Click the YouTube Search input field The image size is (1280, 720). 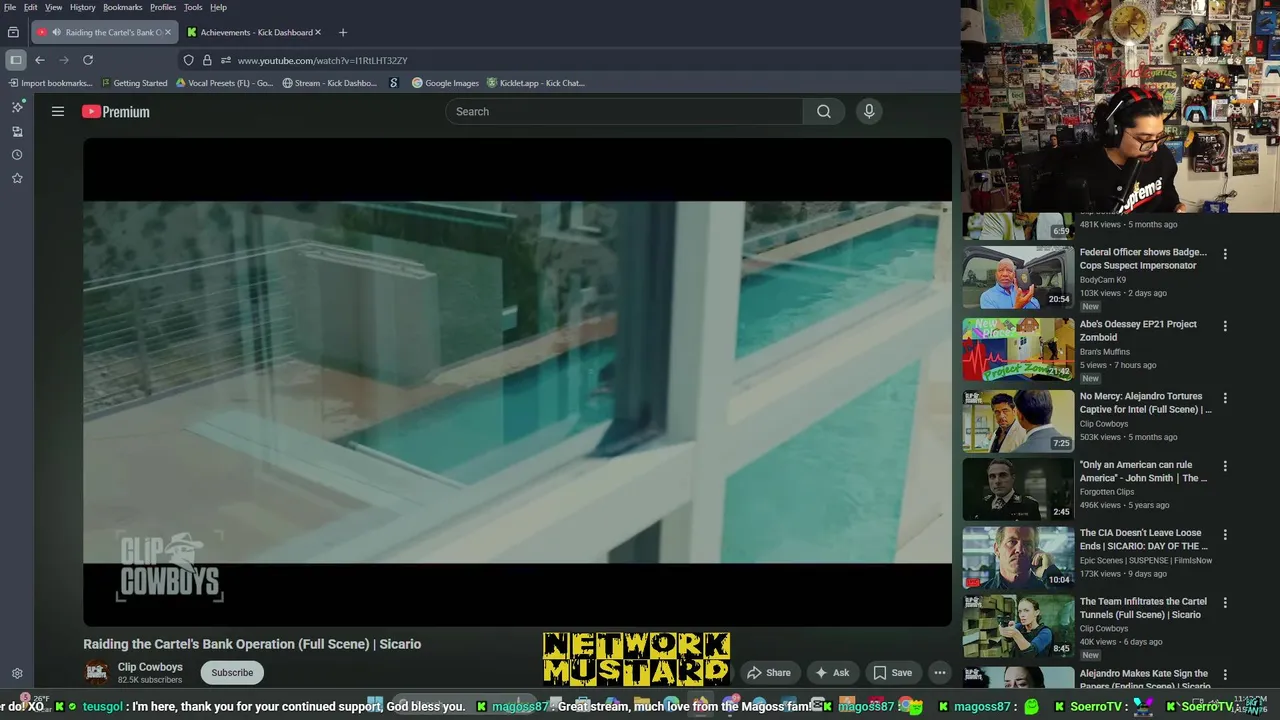624,112
